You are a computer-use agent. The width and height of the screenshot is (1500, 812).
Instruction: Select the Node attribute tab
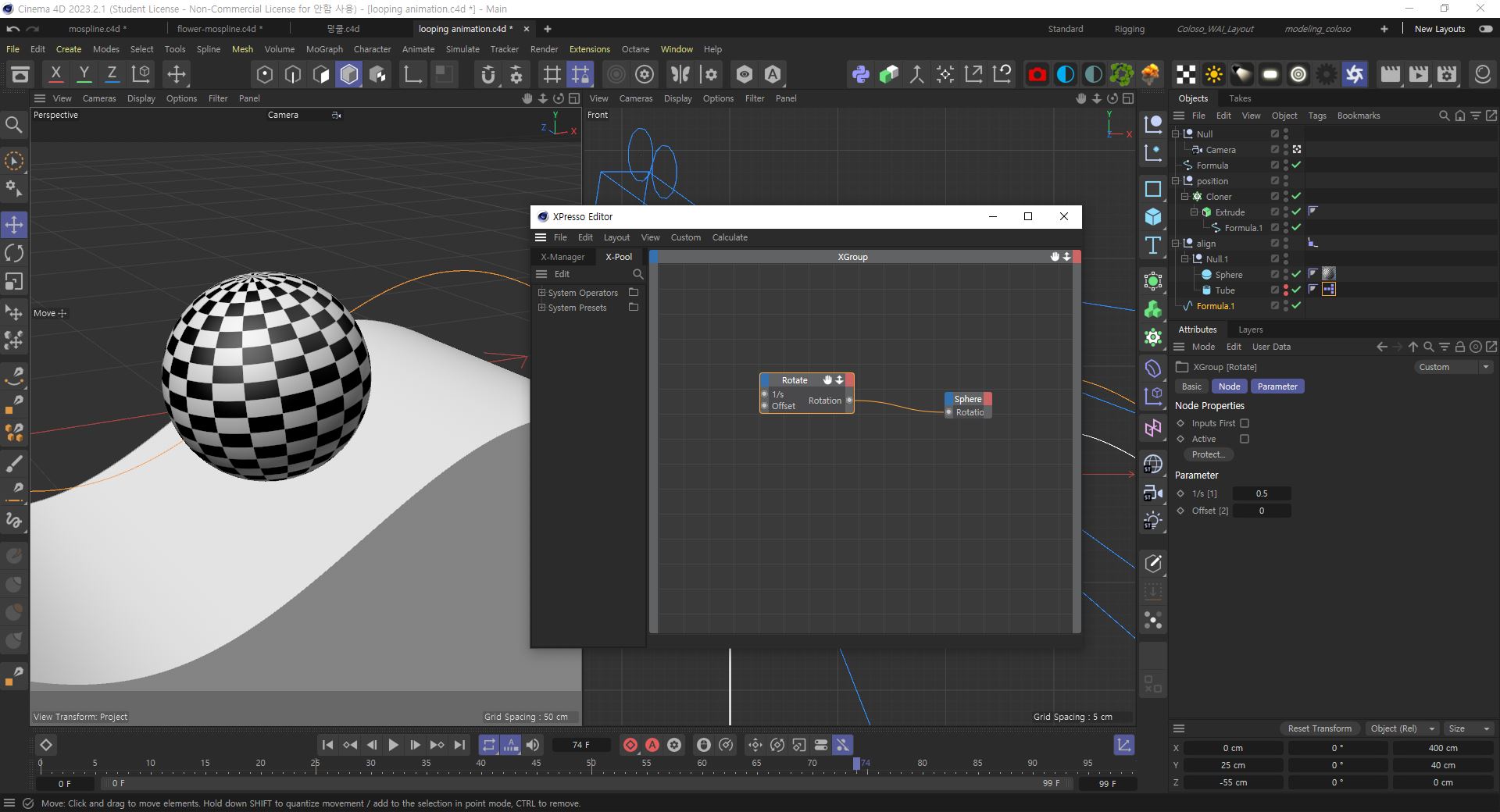click(1229, 386)
